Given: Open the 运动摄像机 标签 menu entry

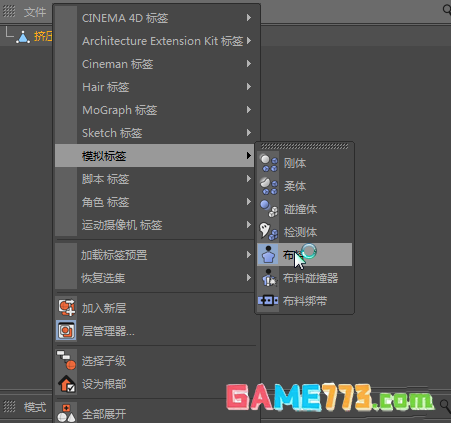Looking at the screenshot, I should (155, 225).
